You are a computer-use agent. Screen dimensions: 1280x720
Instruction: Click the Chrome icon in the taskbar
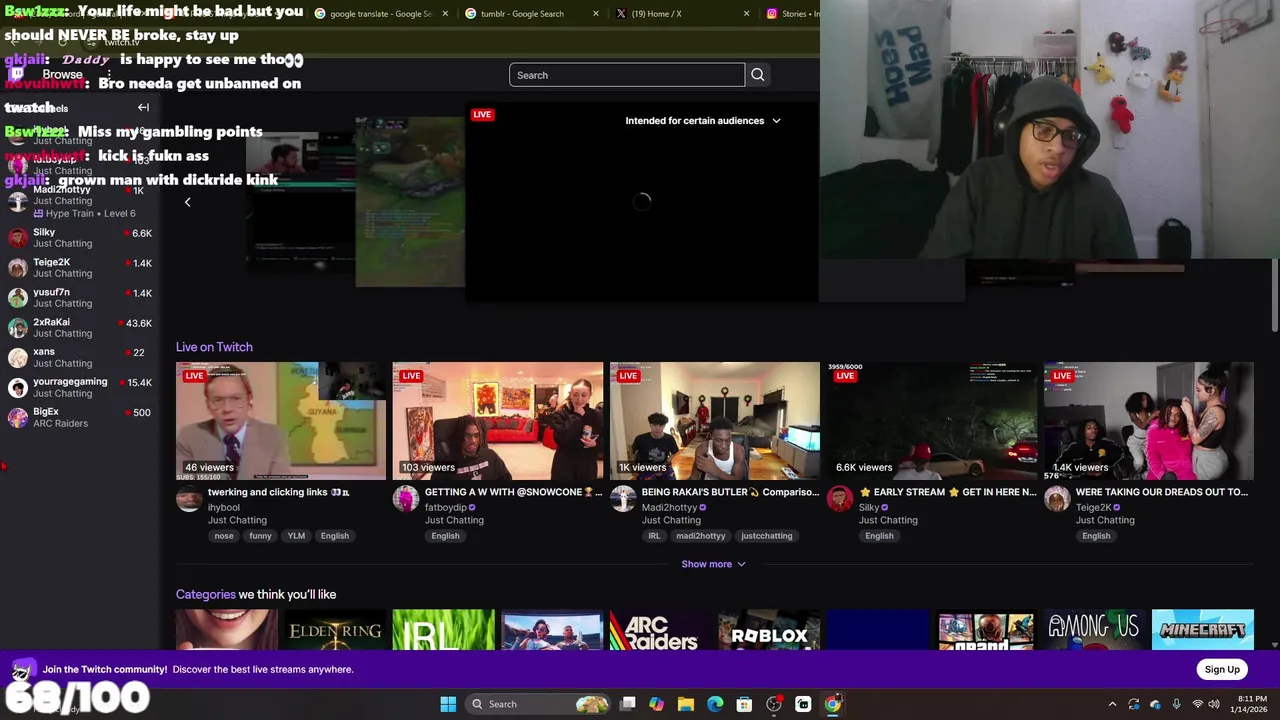point(832,704)
